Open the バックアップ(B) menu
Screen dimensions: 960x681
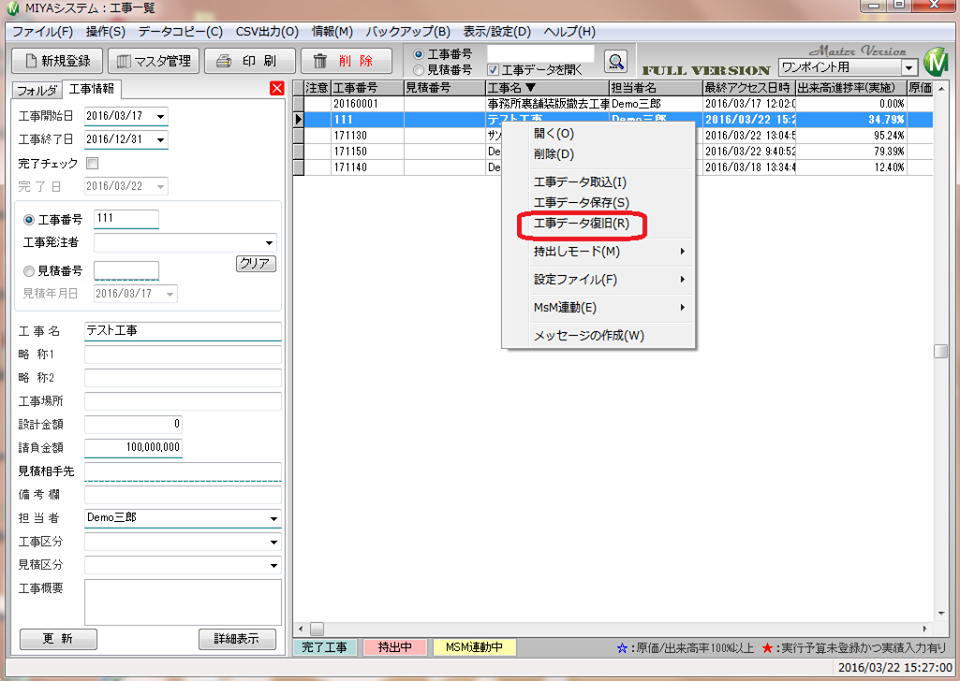408,31
